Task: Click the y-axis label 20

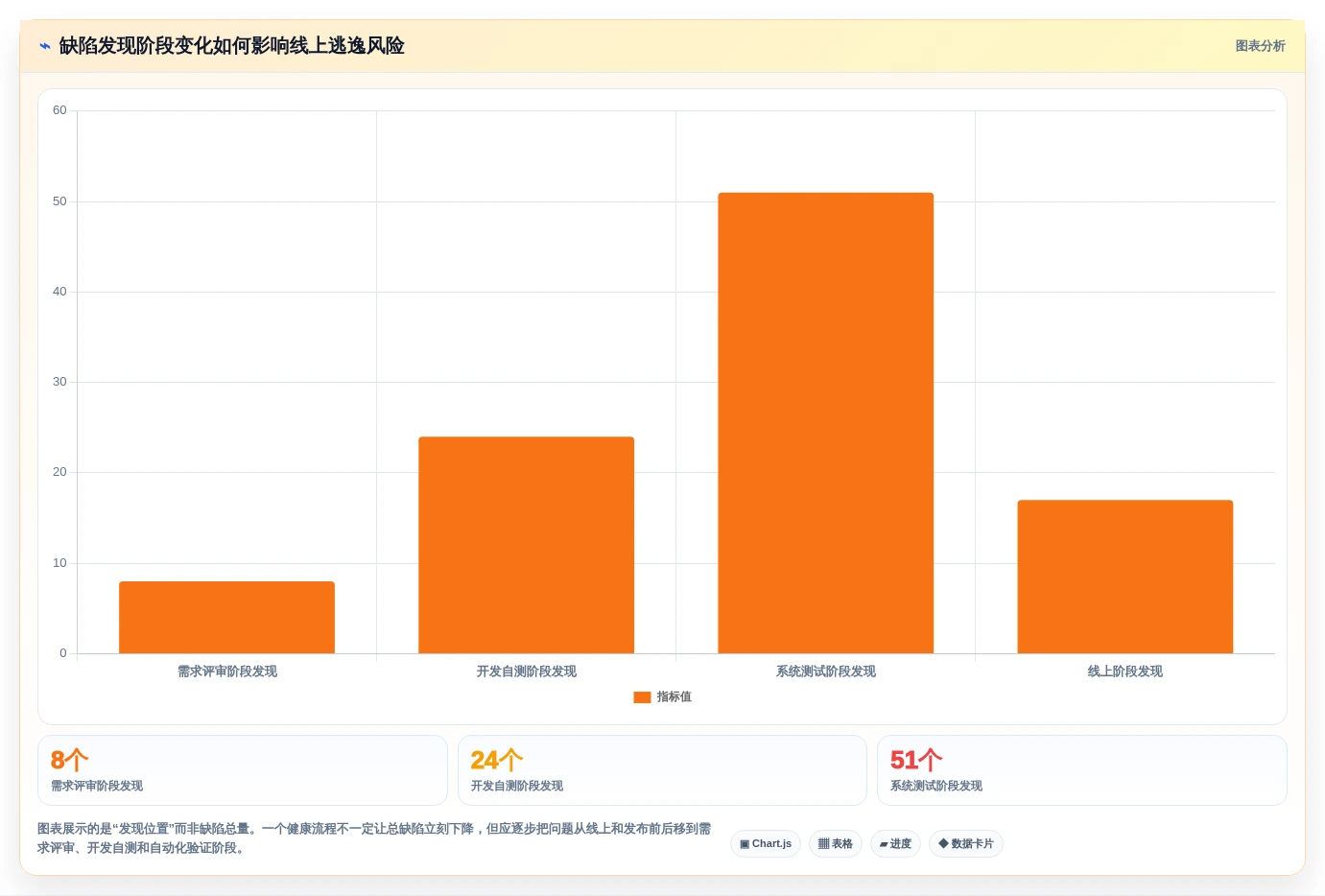Action: pyautogui.click(x=59, y=472)
